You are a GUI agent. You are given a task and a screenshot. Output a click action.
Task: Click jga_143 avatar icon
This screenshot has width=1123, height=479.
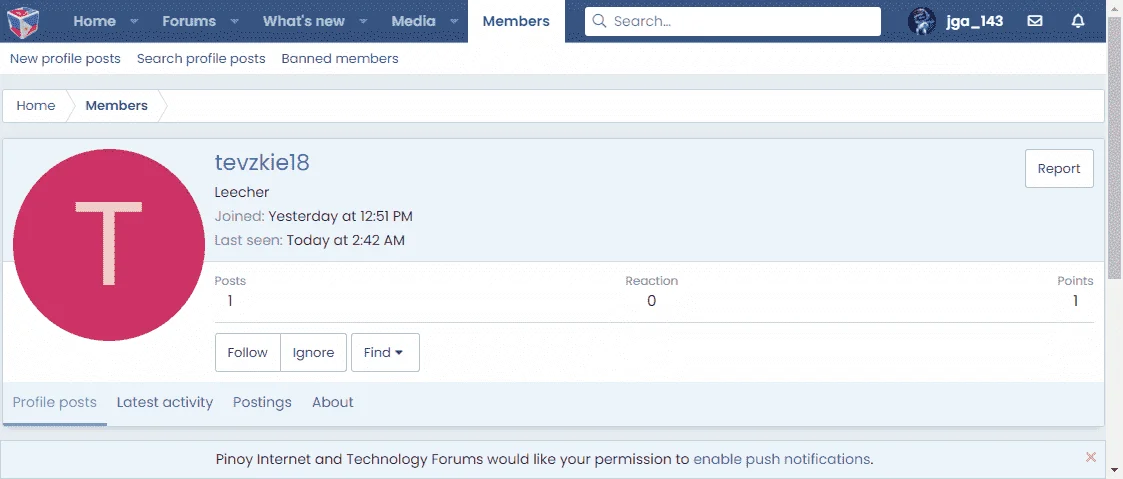(x=922, y=21)
